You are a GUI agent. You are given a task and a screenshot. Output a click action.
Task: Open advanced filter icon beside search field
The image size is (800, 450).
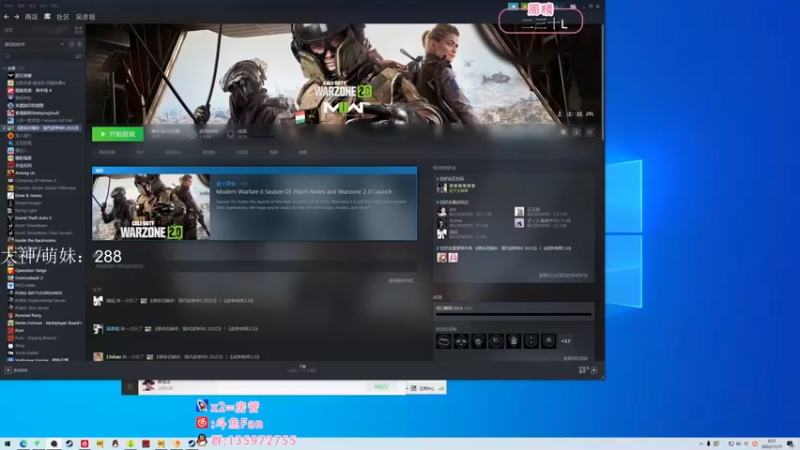pos(79,56)
